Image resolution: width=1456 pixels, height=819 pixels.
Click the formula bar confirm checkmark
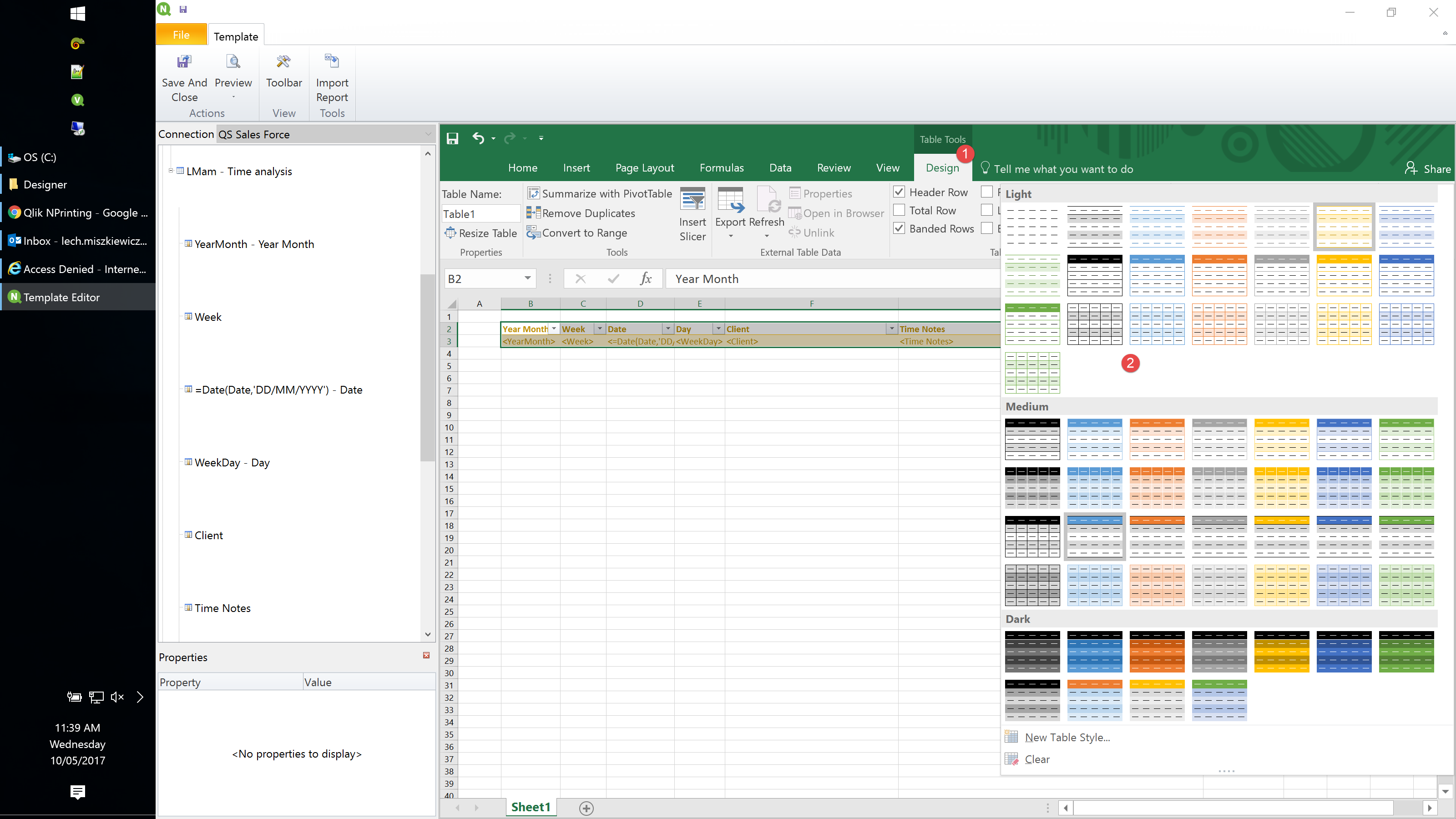(613, 278)
